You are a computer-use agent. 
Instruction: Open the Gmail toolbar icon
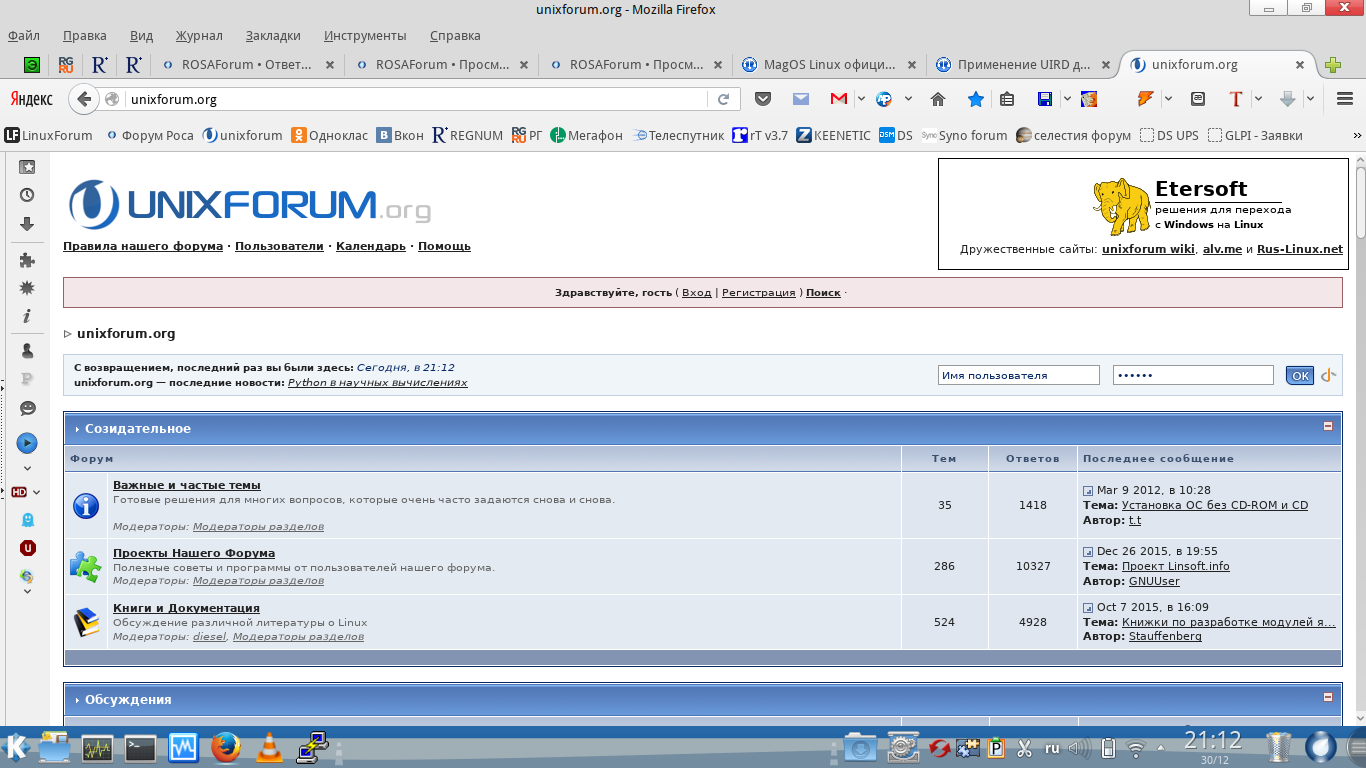pos(839,99)
